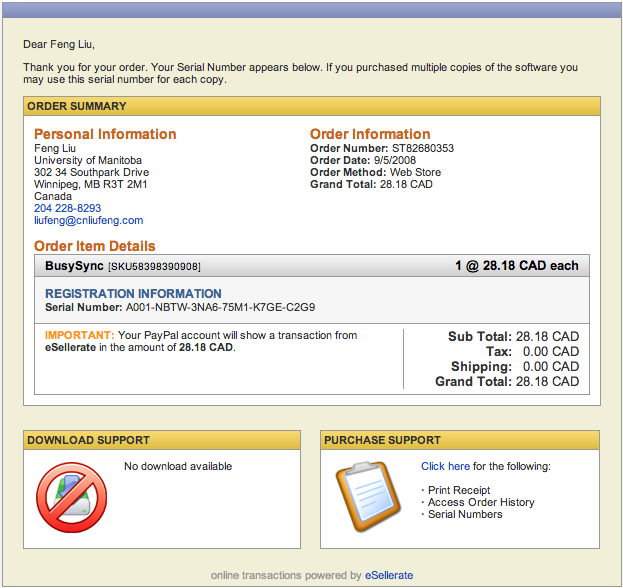Screen dimensions: 623x588
Task: Click the bold 'eSellerate' in the PayPal notice
Action: click(70, 347)
